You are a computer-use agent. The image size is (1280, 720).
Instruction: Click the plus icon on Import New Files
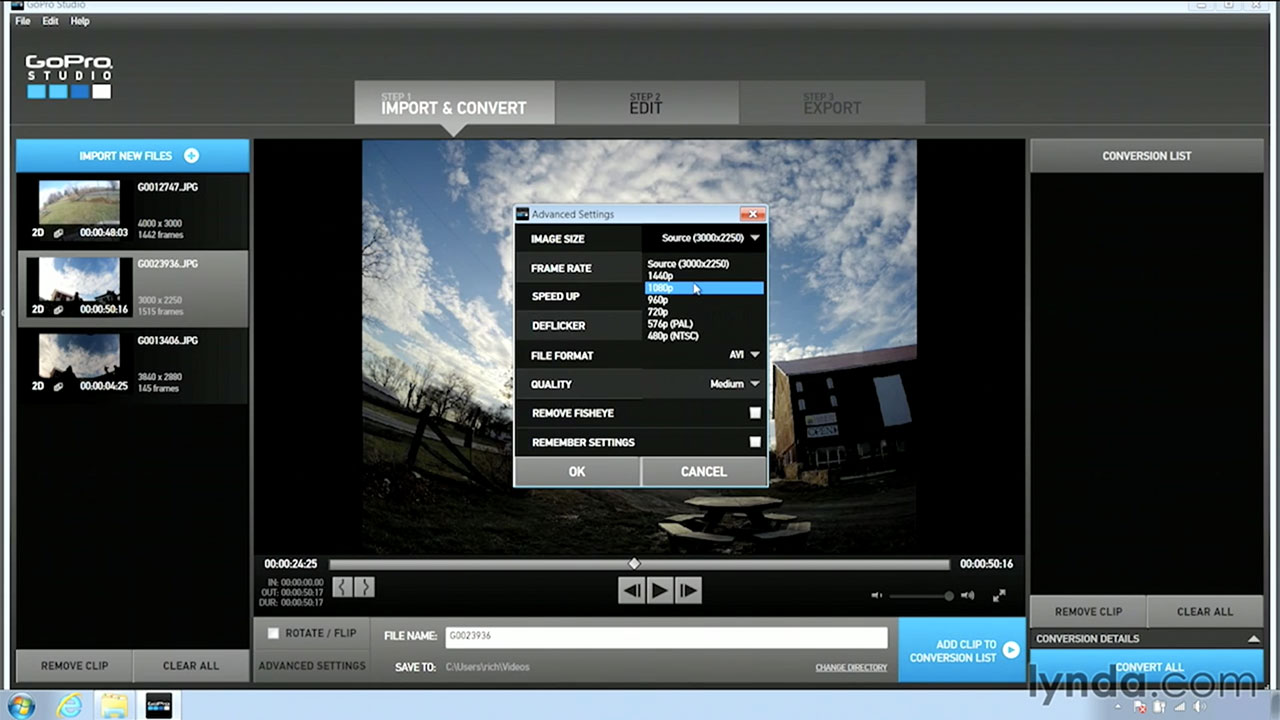(190, 155)
